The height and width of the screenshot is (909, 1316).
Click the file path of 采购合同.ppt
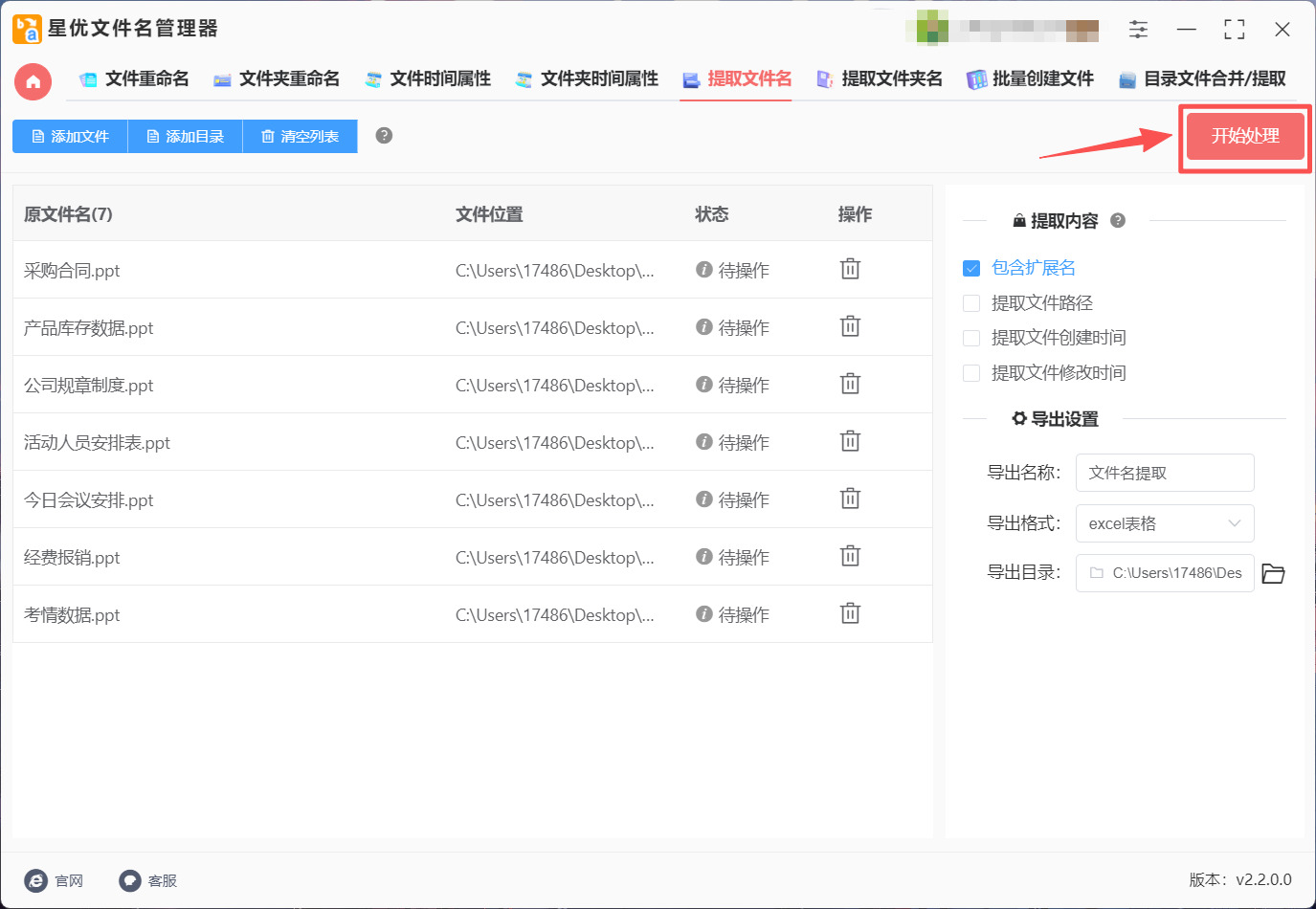[x=554, y=271]
